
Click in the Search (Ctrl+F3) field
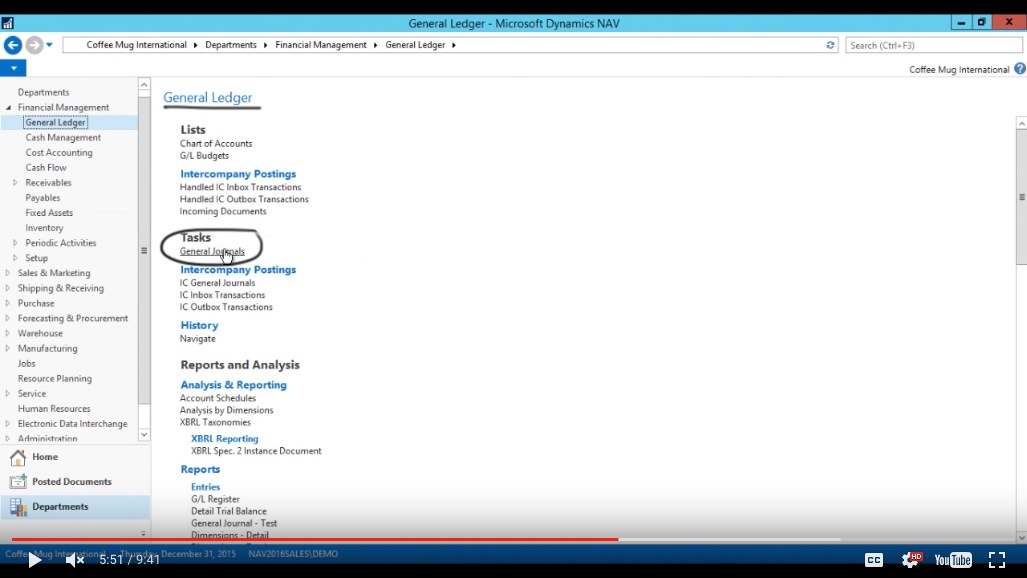(x=933, y=45)
